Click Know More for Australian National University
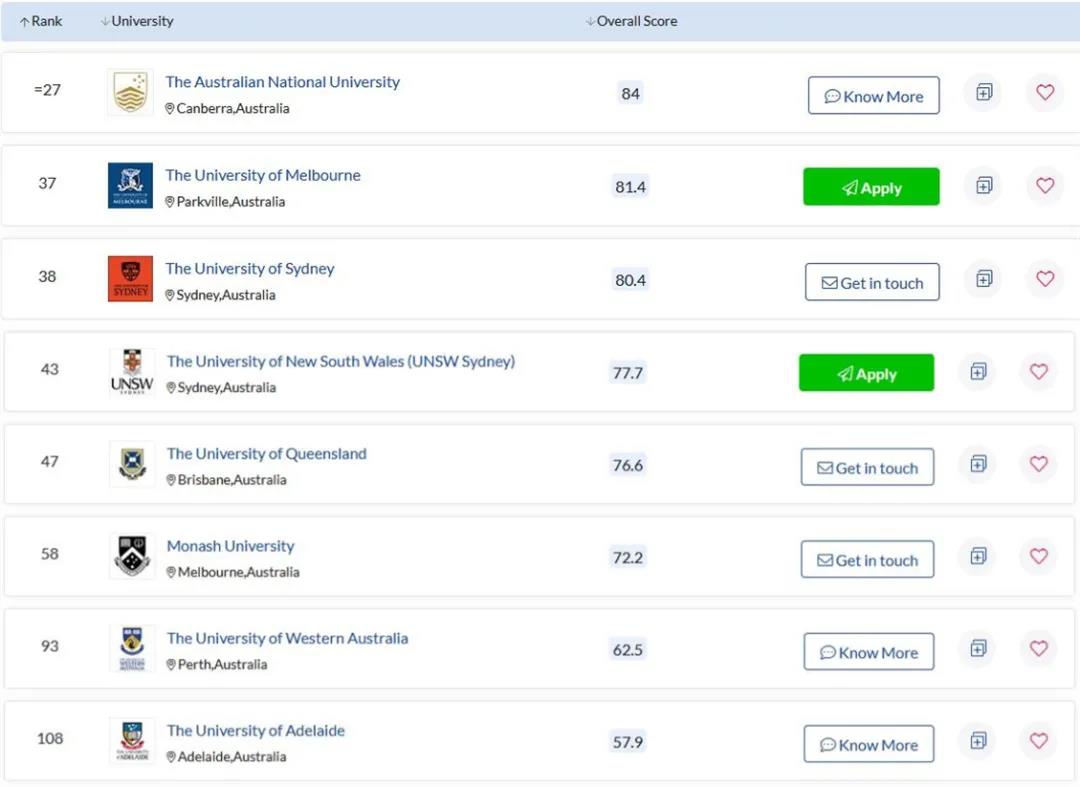Image resolution: width=1080 pixels, height=787 pixels. [x=873, y=96]
